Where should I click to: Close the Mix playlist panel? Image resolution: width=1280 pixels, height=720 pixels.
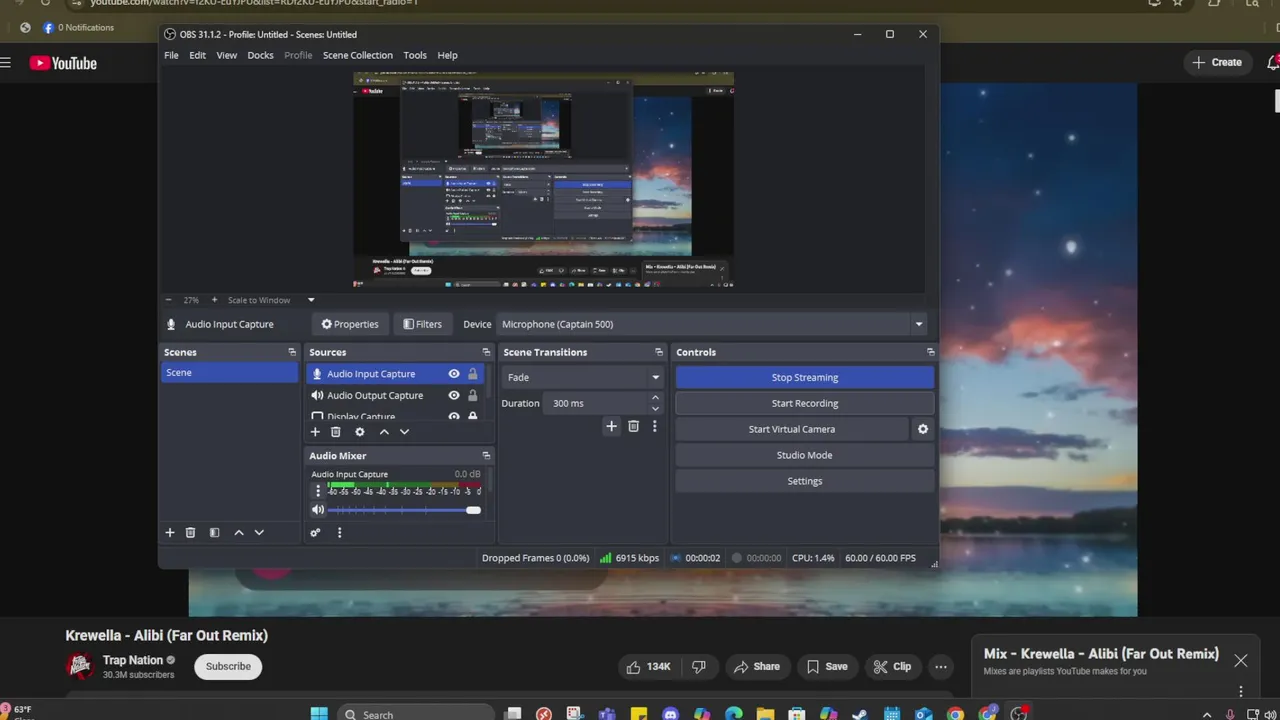(x=1241, y=660)
